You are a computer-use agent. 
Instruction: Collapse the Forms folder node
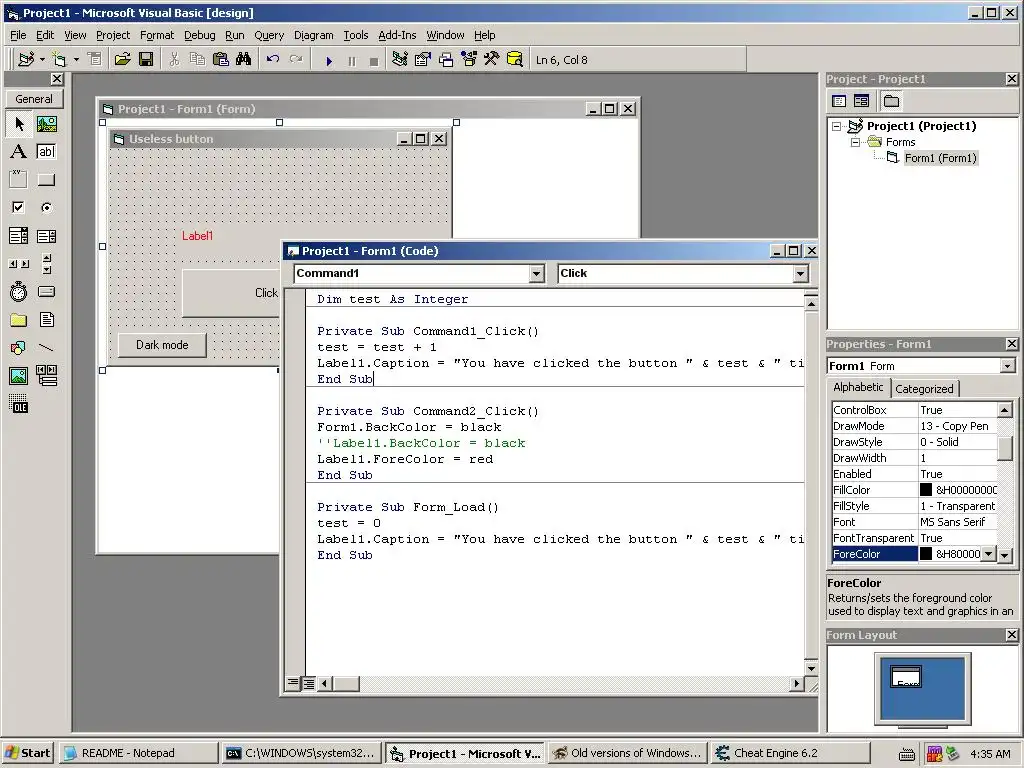coord(855,142)
